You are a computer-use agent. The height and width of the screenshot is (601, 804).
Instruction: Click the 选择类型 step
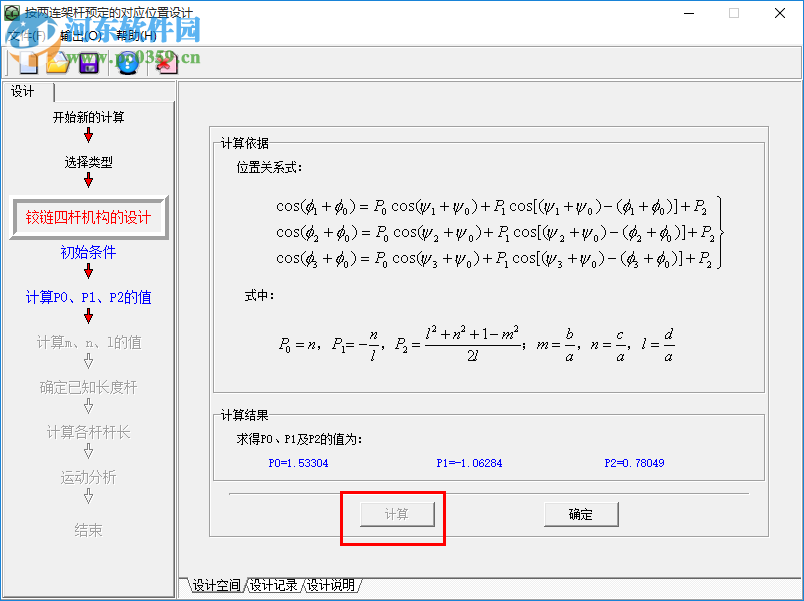88,163
